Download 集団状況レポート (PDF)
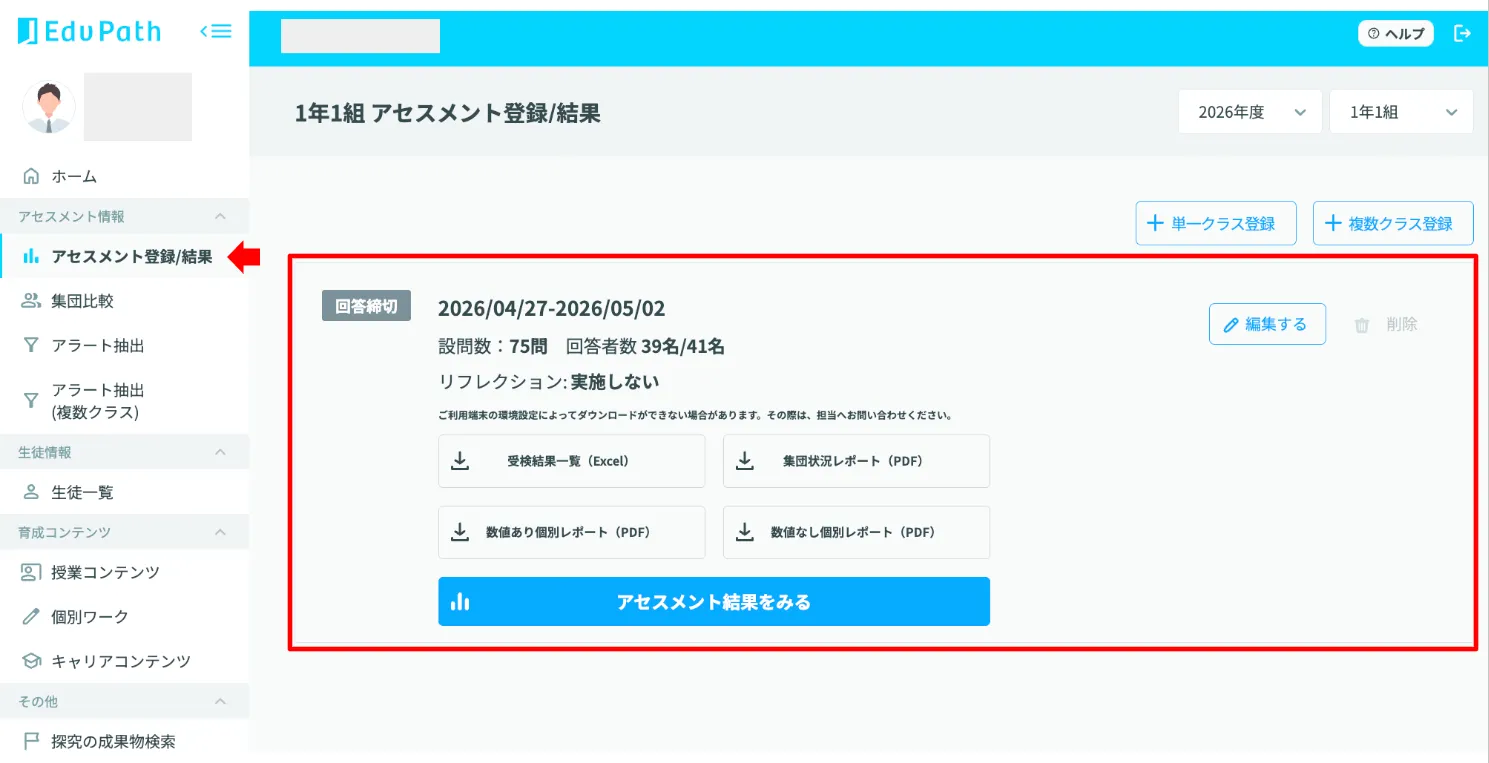 pos(856,461)
